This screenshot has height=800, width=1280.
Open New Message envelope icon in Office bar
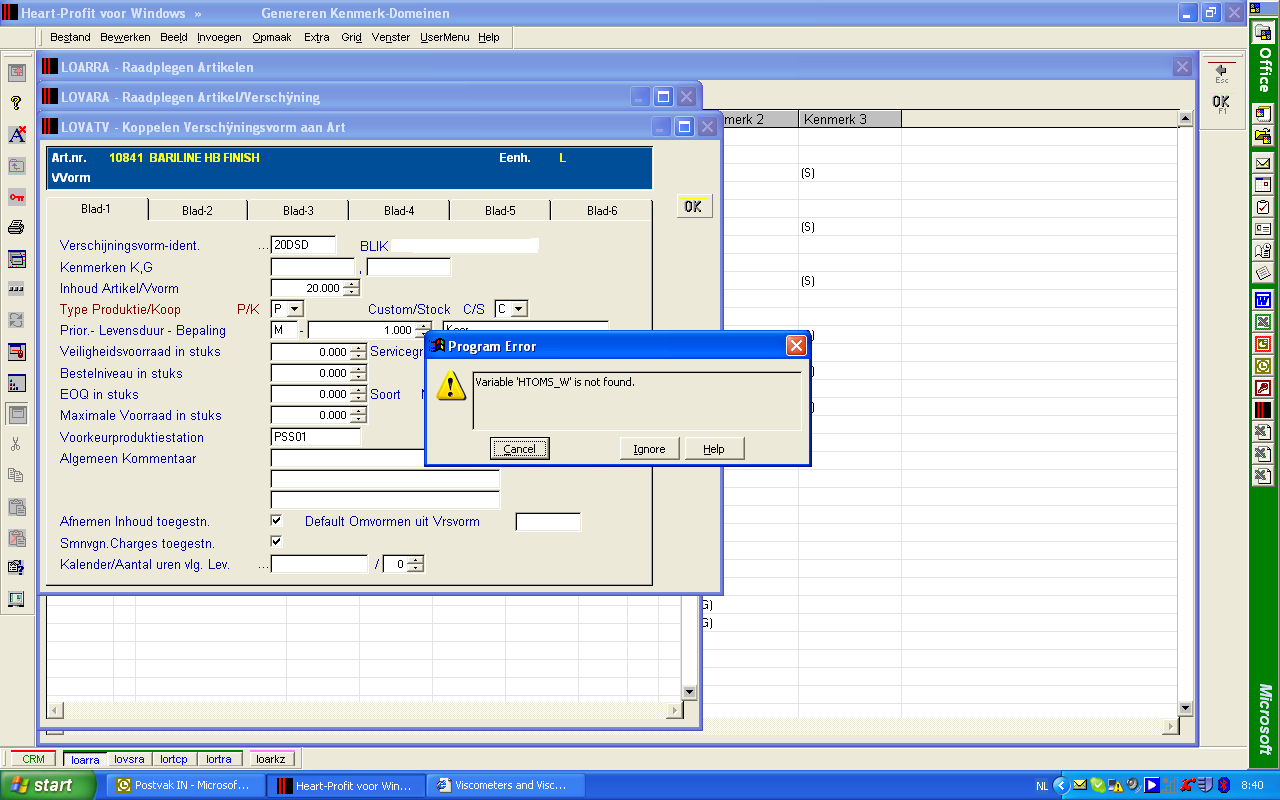[1263, 163]
